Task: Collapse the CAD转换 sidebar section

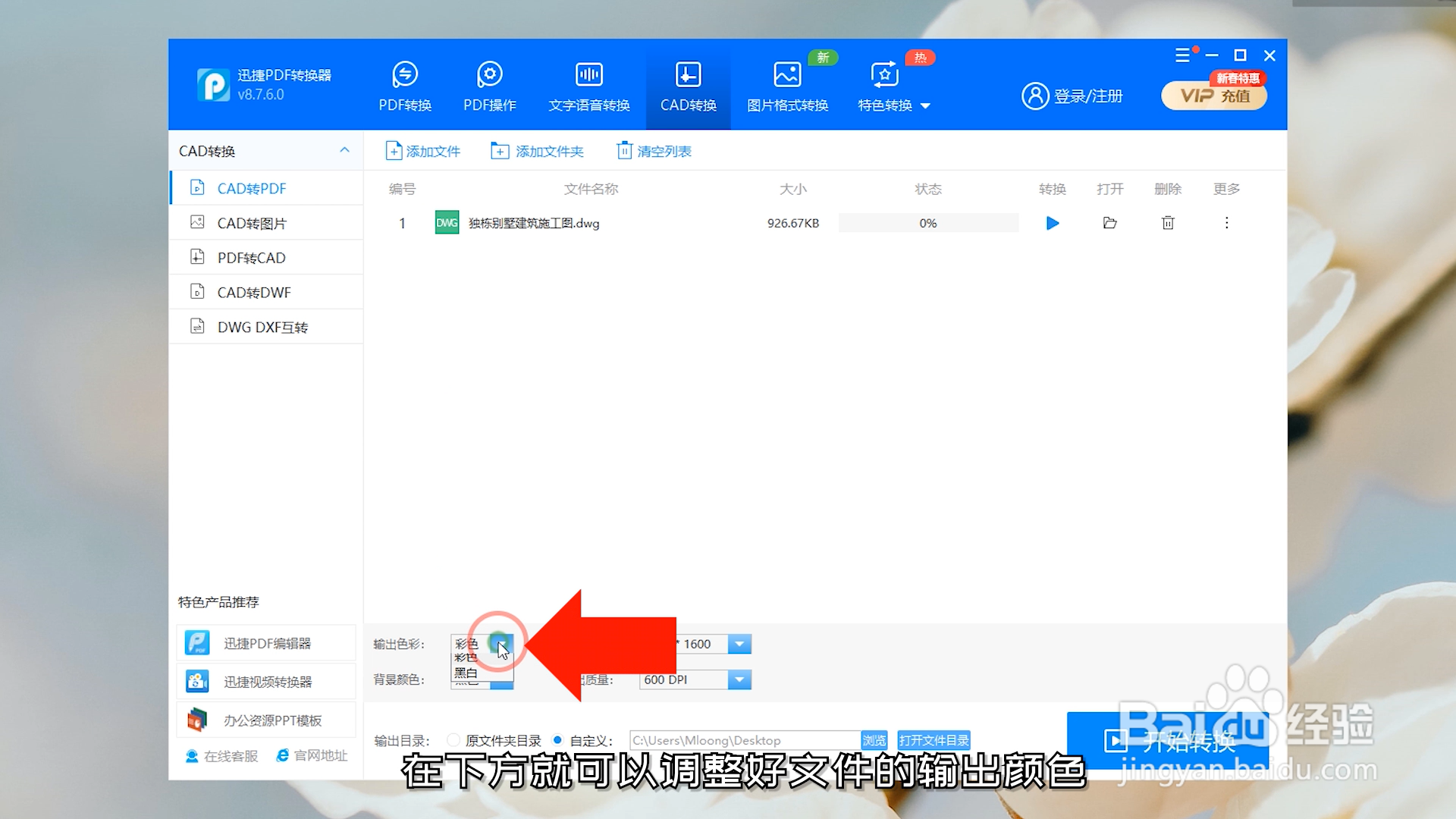Action: tap(344, 150)
